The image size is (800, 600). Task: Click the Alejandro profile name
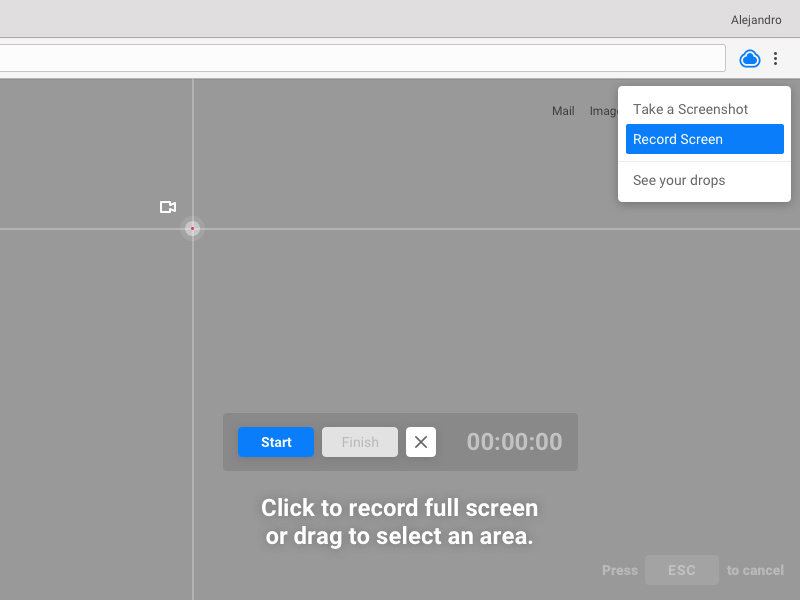point(756,20)
